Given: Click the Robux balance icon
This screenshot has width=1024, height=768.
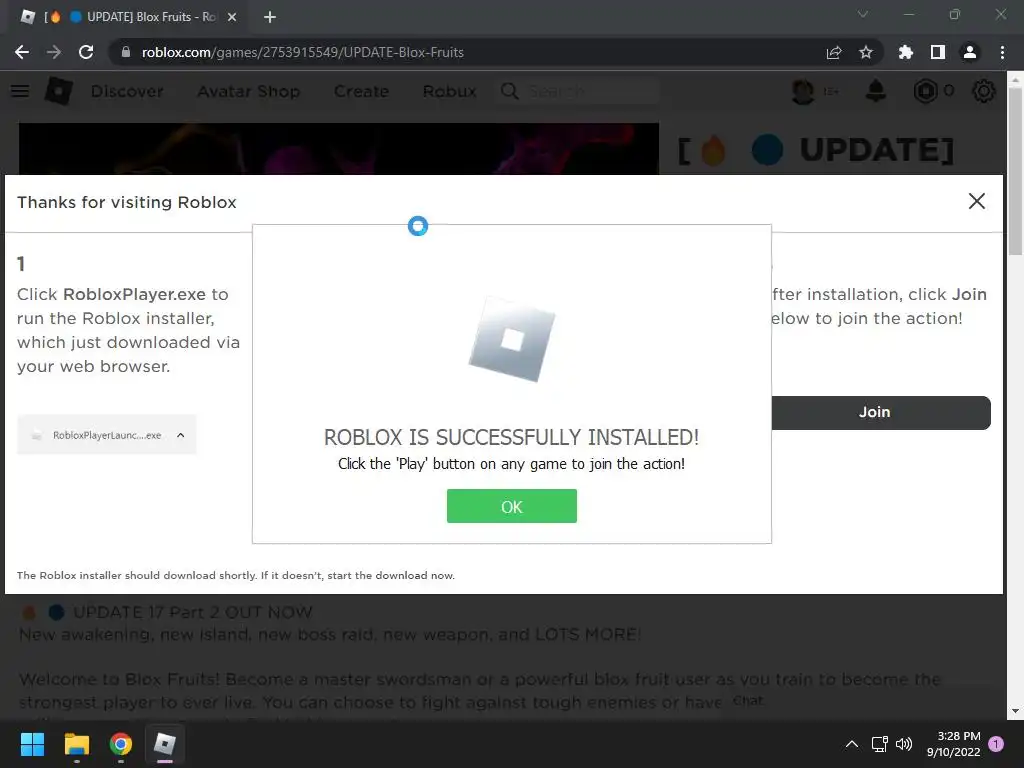Looking at the screenshot, I should (x=925, y=91).
